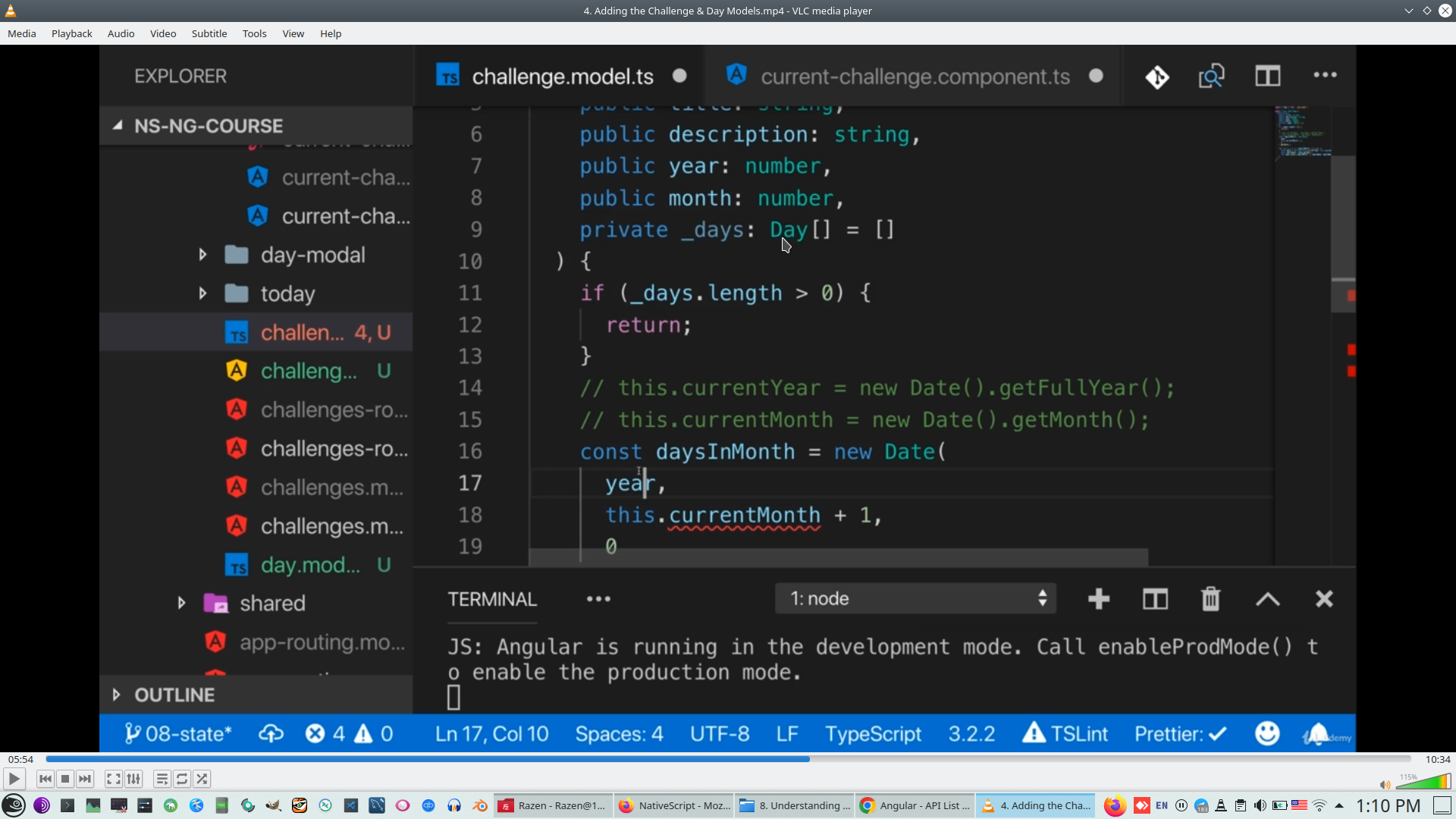Open extended settings equalizer icon
The image size is (1456, 819).
pos(133,779)
